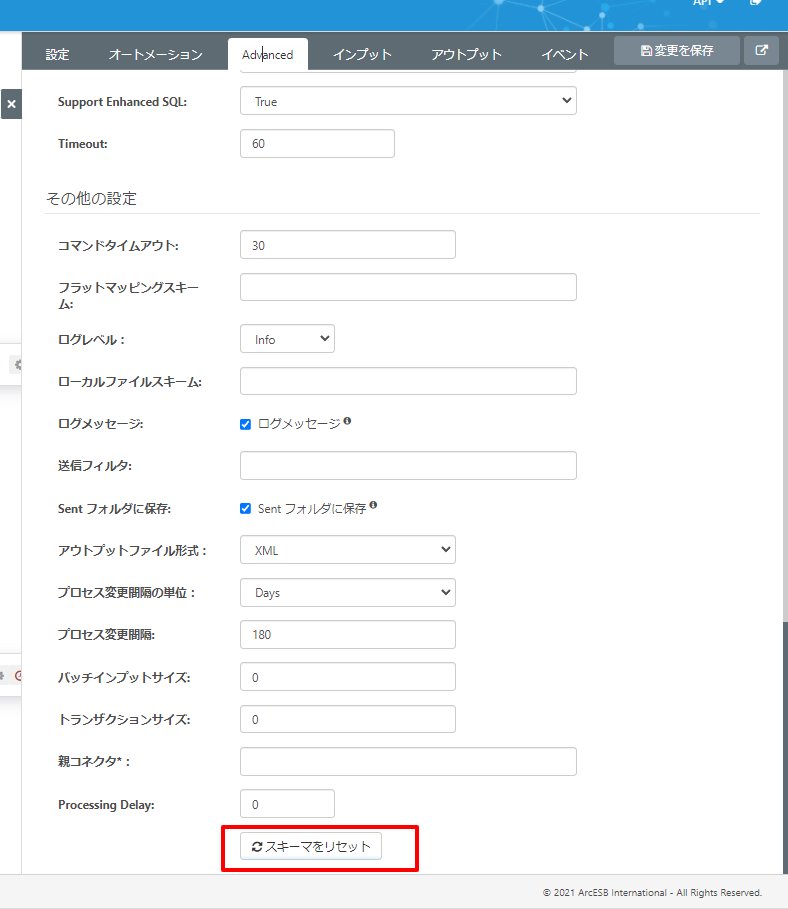Click the Timeout input field showing 60

316,143
